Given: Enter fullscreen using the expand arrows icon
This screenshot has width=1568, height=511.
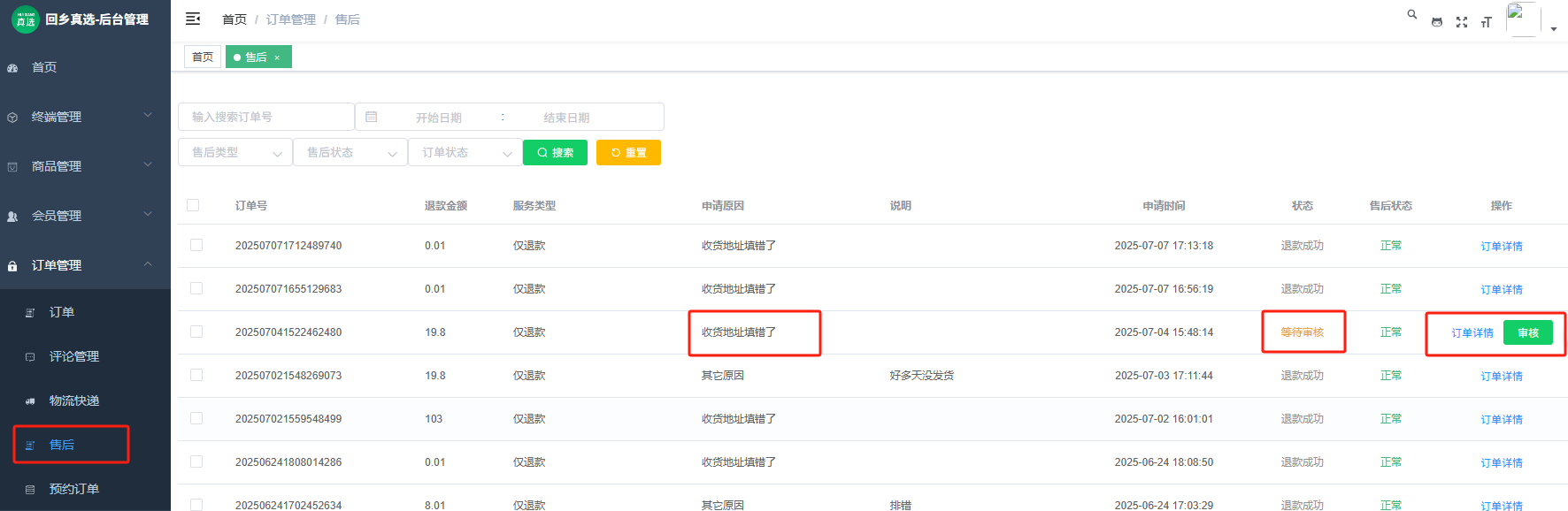Looking at the screenshot, I should 1462,22.
